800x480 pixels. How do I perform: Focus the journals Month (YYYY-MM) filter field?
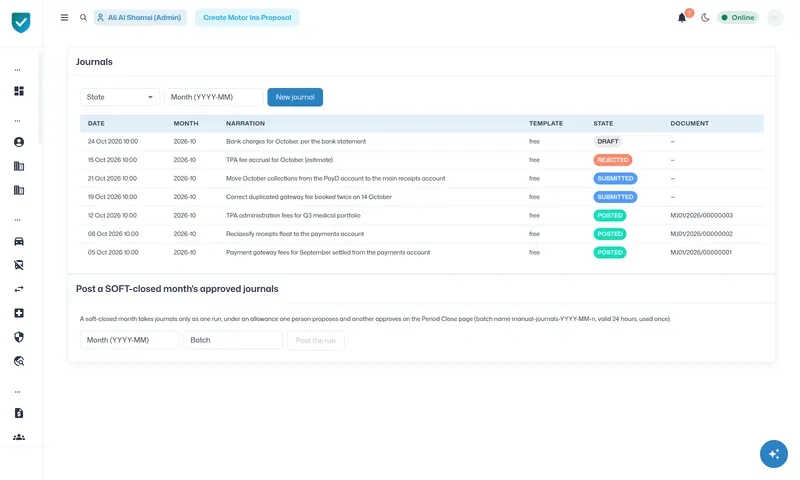[214, 97]
